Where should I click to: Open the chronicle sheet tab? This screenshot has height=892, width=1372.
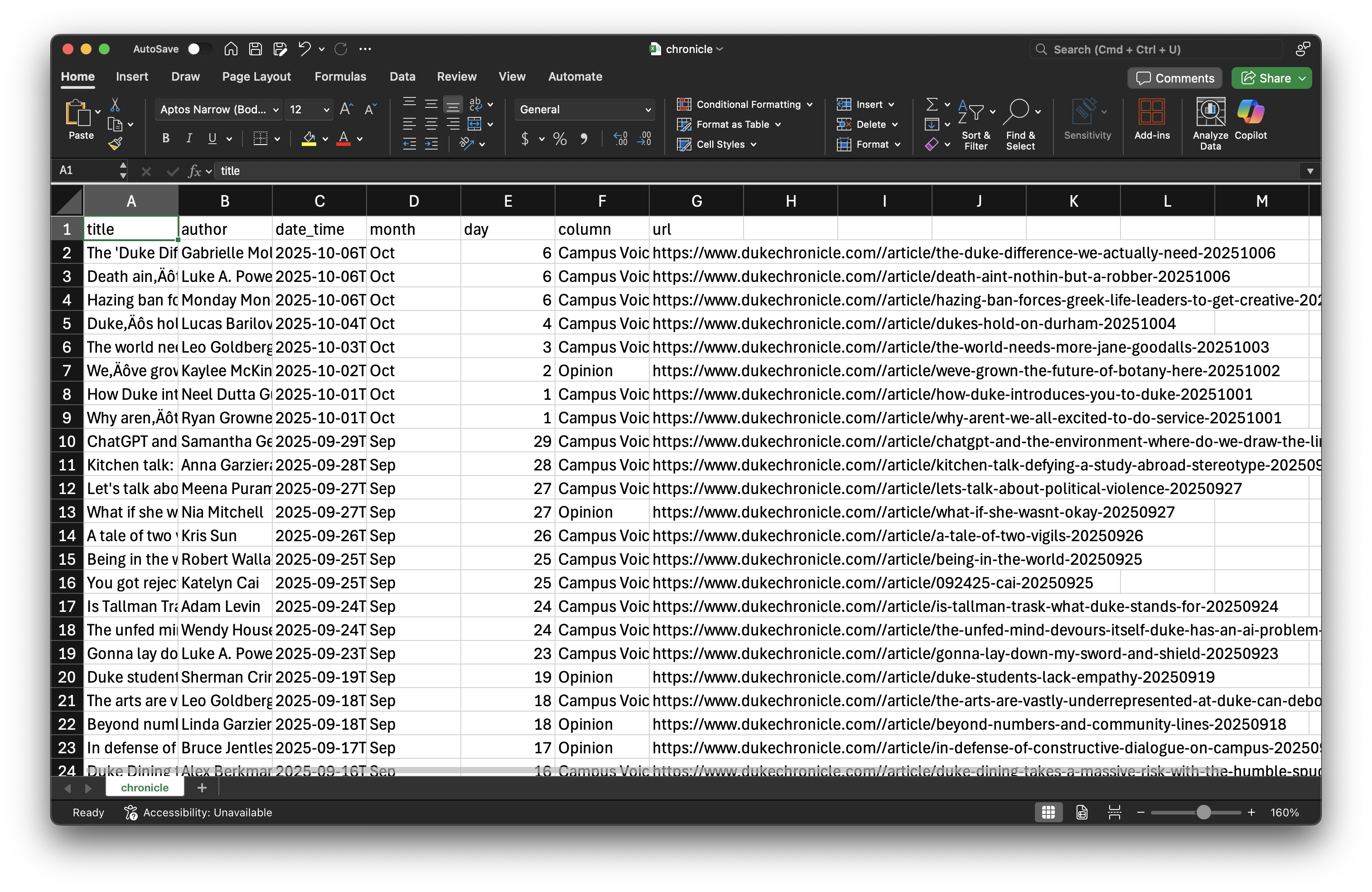pyautogui.click(x=145, y=788)
